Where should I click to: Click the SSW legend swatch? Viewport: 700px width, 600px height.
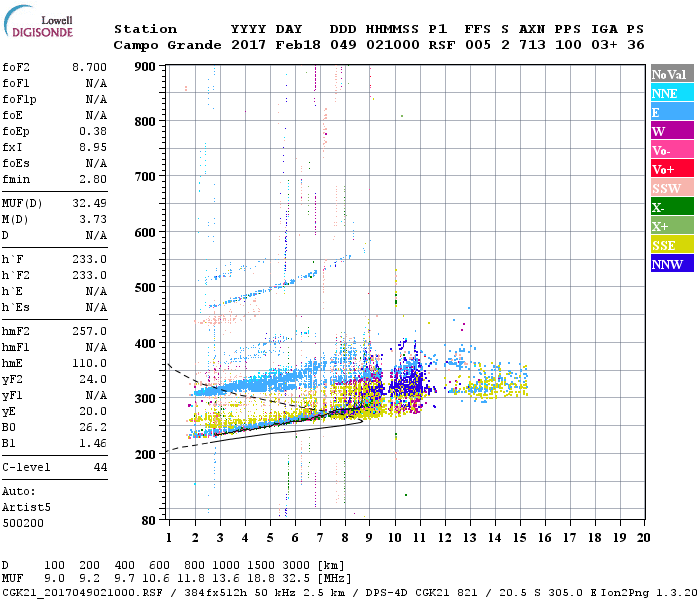pyautogui.click(x=672, y=187)
